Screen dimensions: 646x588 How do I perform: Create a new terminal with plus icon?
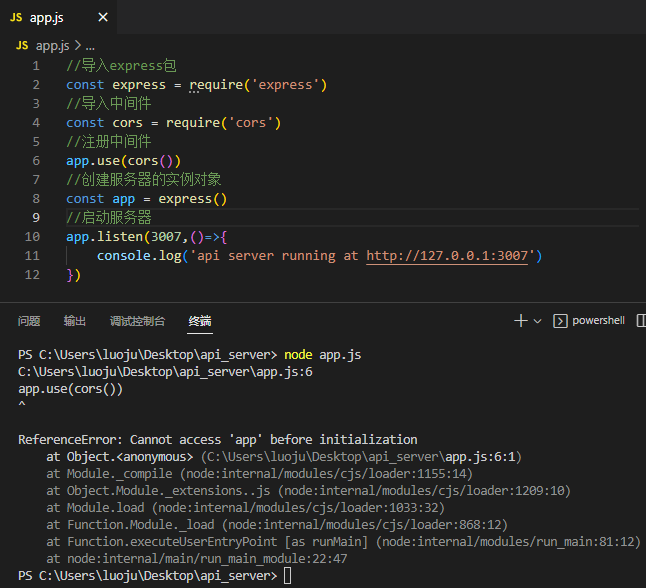click(x=521, y=321)
